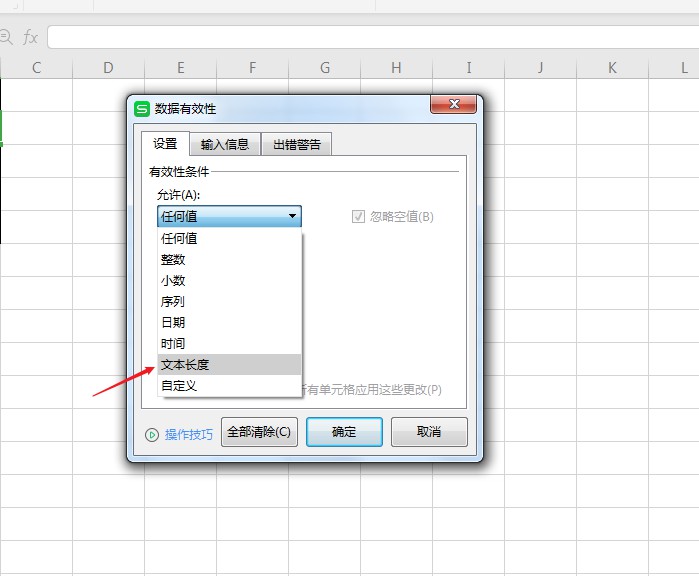The height and width of the screenshot is (576, 699).
Task: Open the 操作技巧 tips link
Action: click(189, 434)
